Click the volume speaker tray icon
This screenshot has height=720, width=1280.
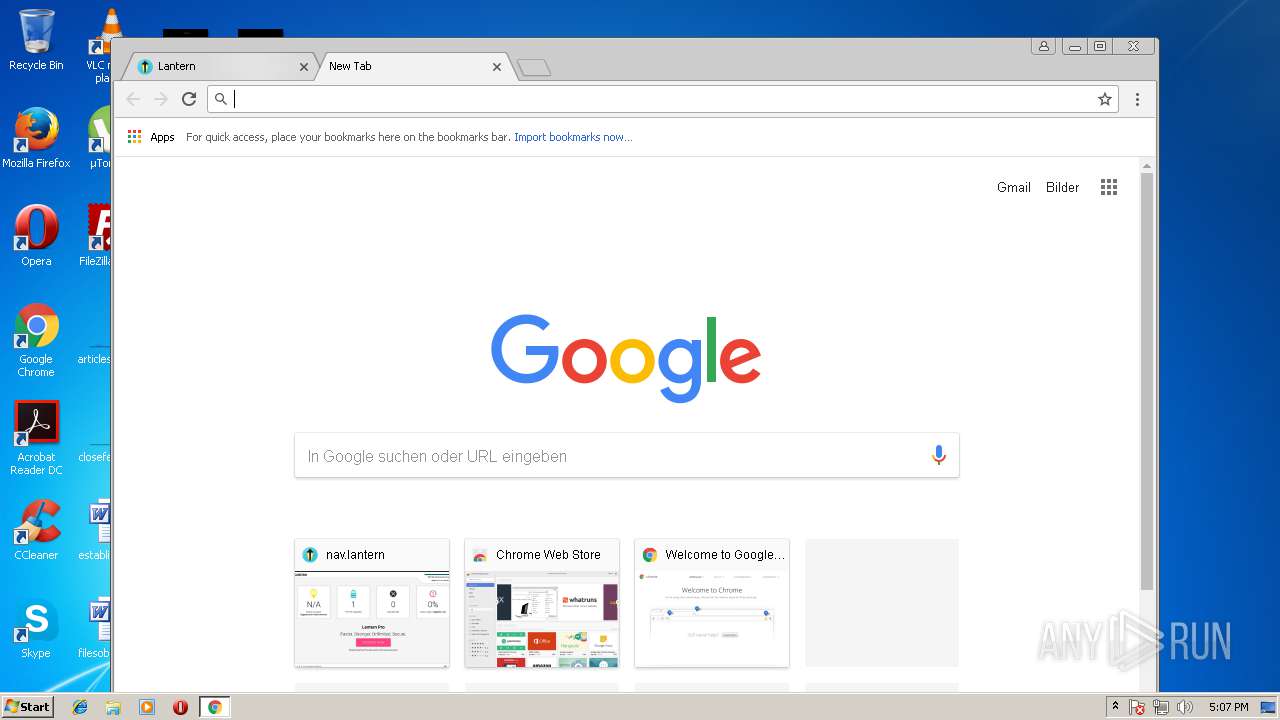[1185, 707]
